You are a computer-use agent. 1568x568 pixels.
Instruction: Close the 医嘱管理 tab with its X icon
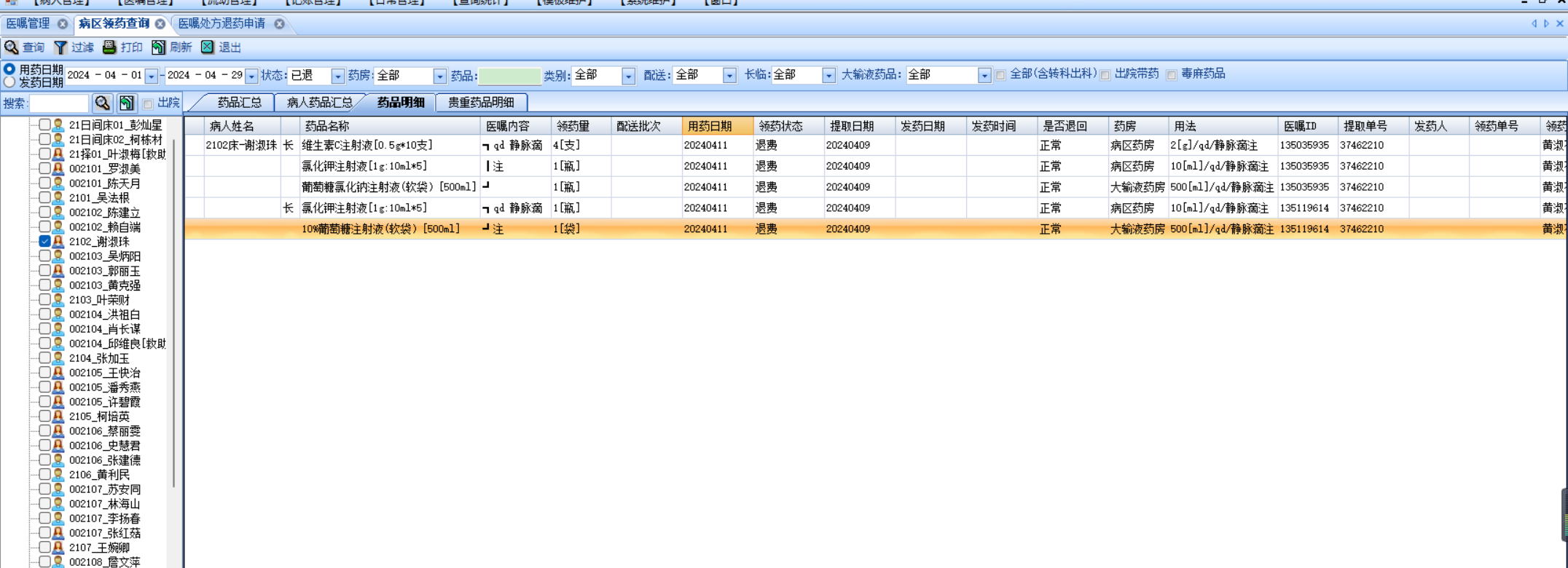coord(63,24)
